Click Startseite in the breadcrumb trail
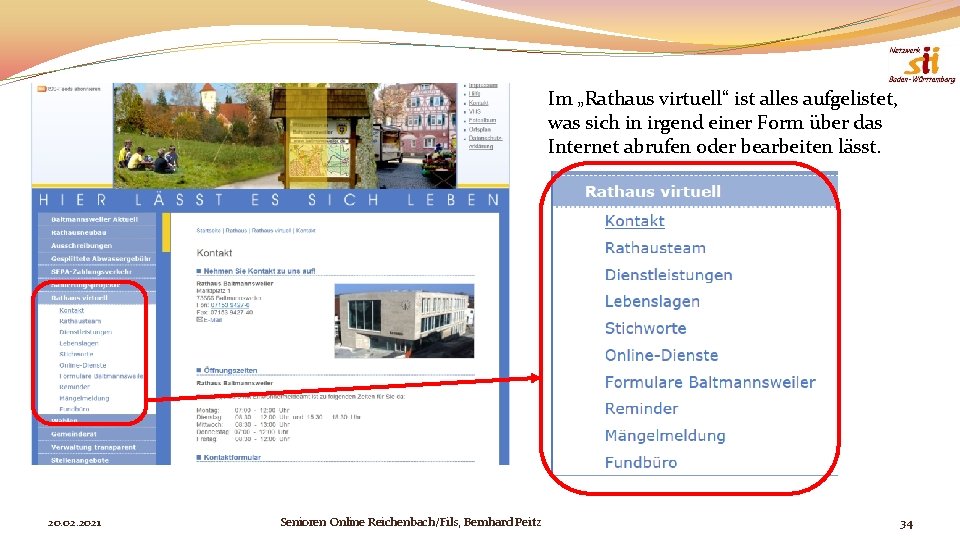Screen dimensions: 960x540 208,231
